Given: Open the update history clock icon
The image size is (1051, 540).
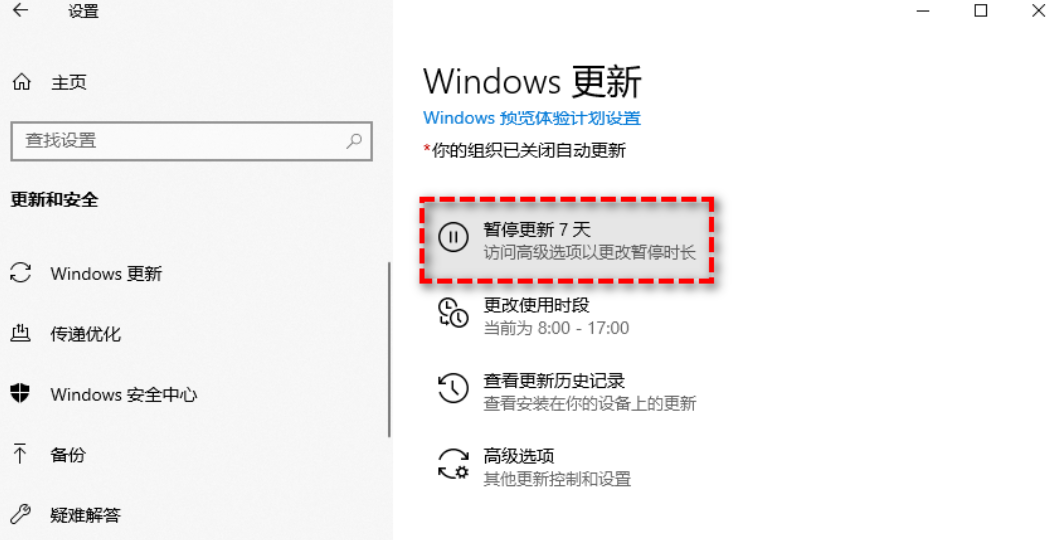Looking at the screenshot, I should 453,389.
